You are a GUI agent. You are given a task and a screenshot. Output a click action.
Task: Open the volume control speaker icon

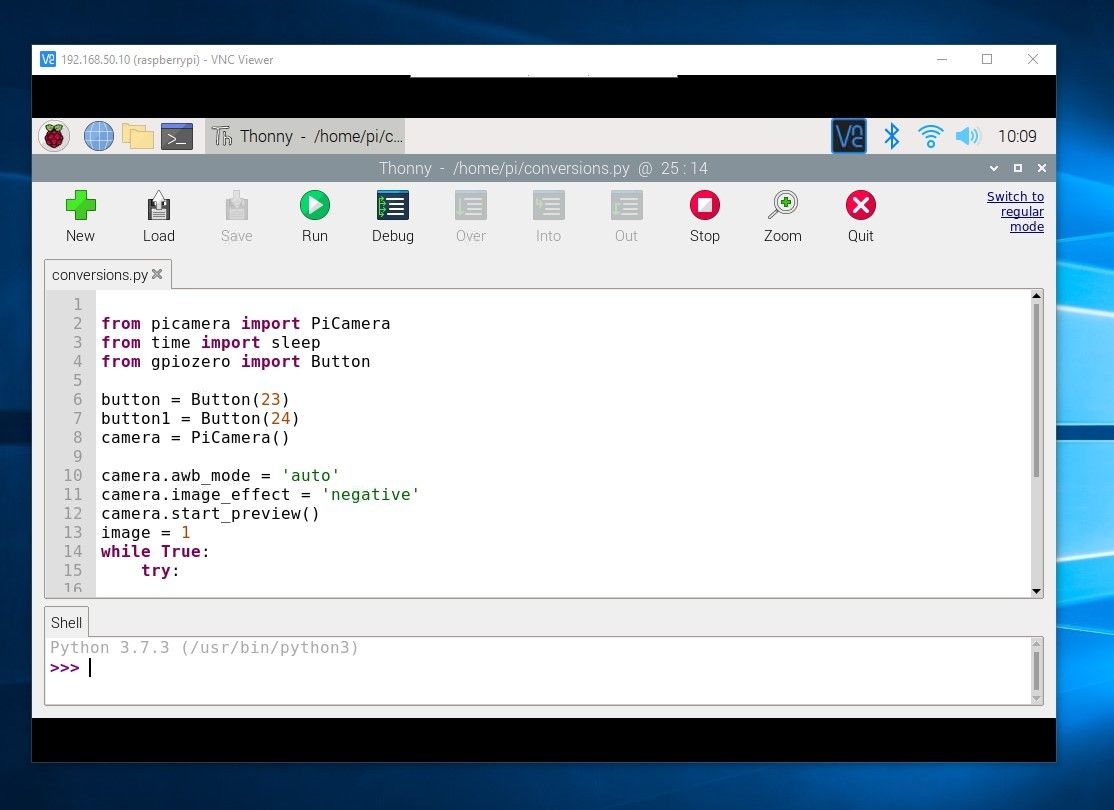967,136
